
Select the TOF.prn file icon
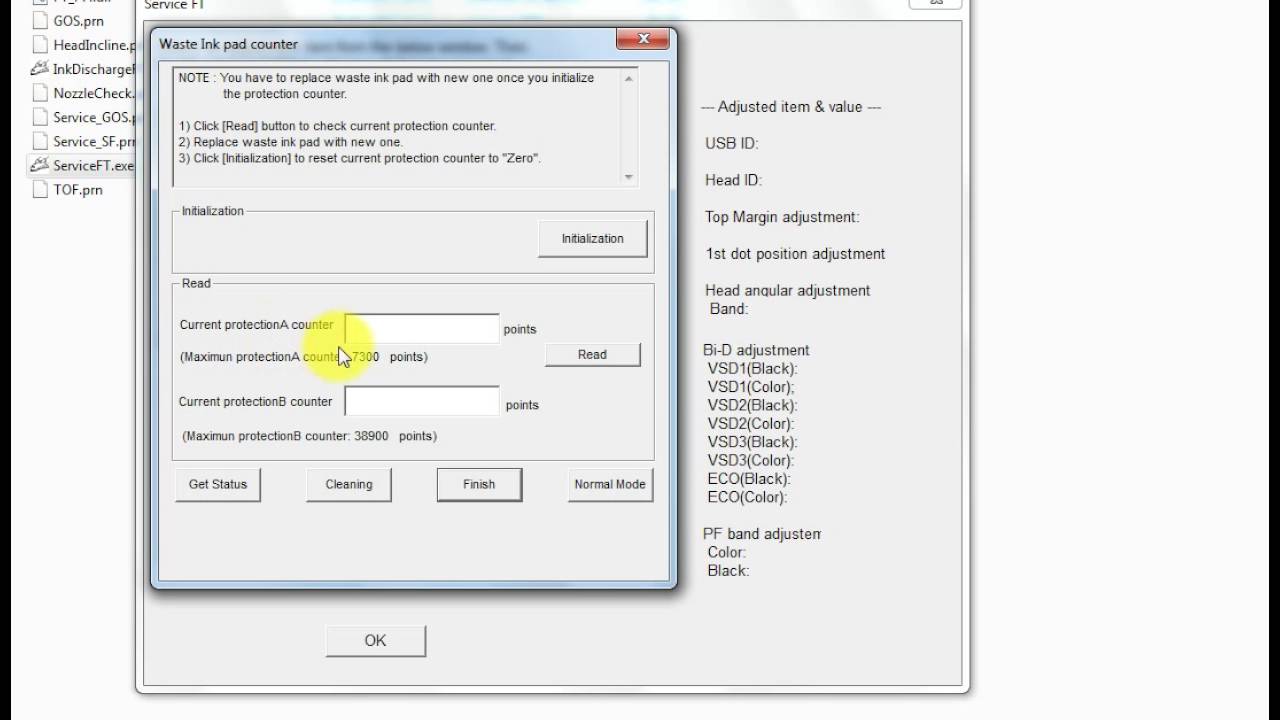click(x=40, y=189)
